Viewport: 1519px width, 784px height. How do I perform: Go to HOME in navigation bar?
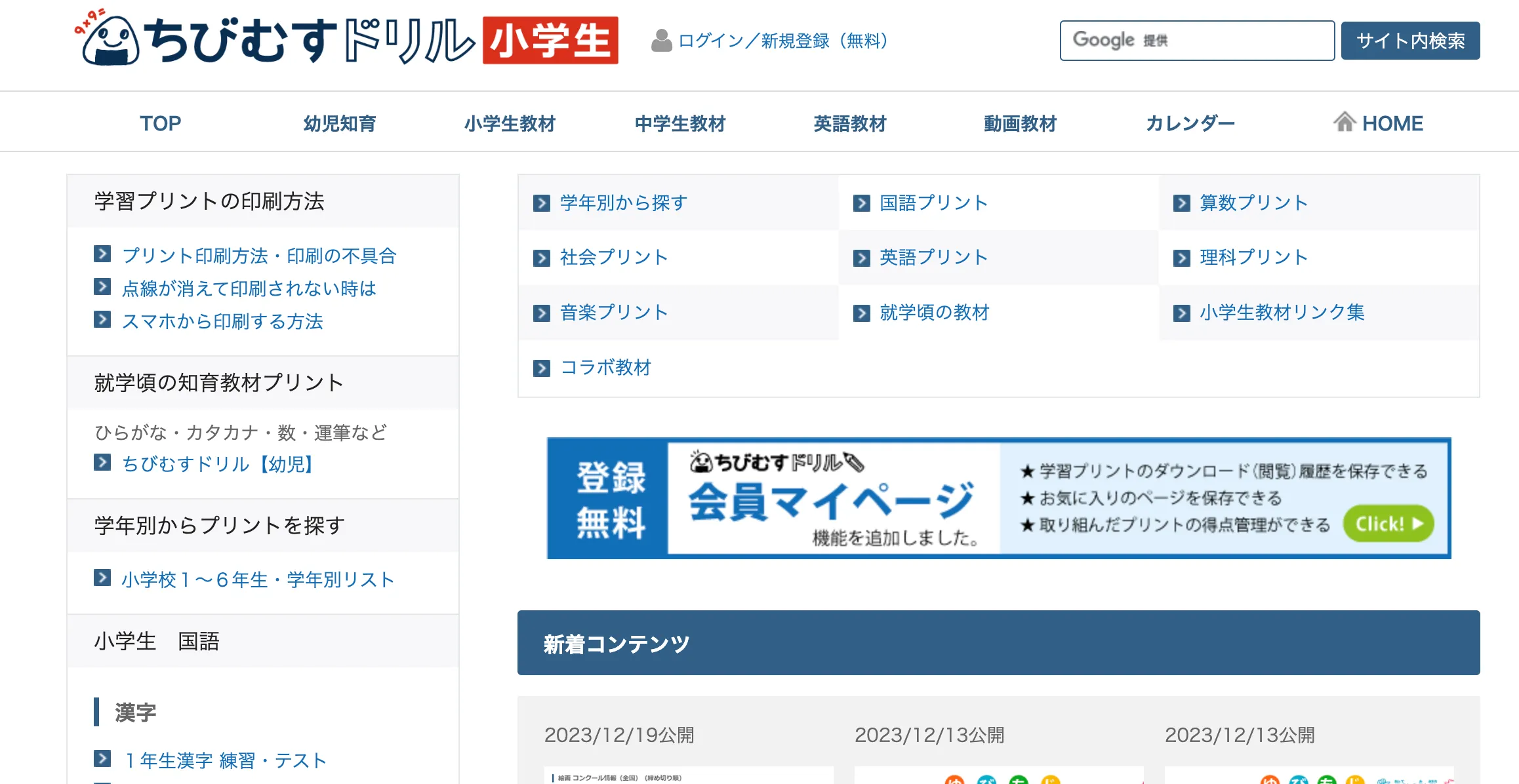pyautogui.click(x=1378, y=123)
